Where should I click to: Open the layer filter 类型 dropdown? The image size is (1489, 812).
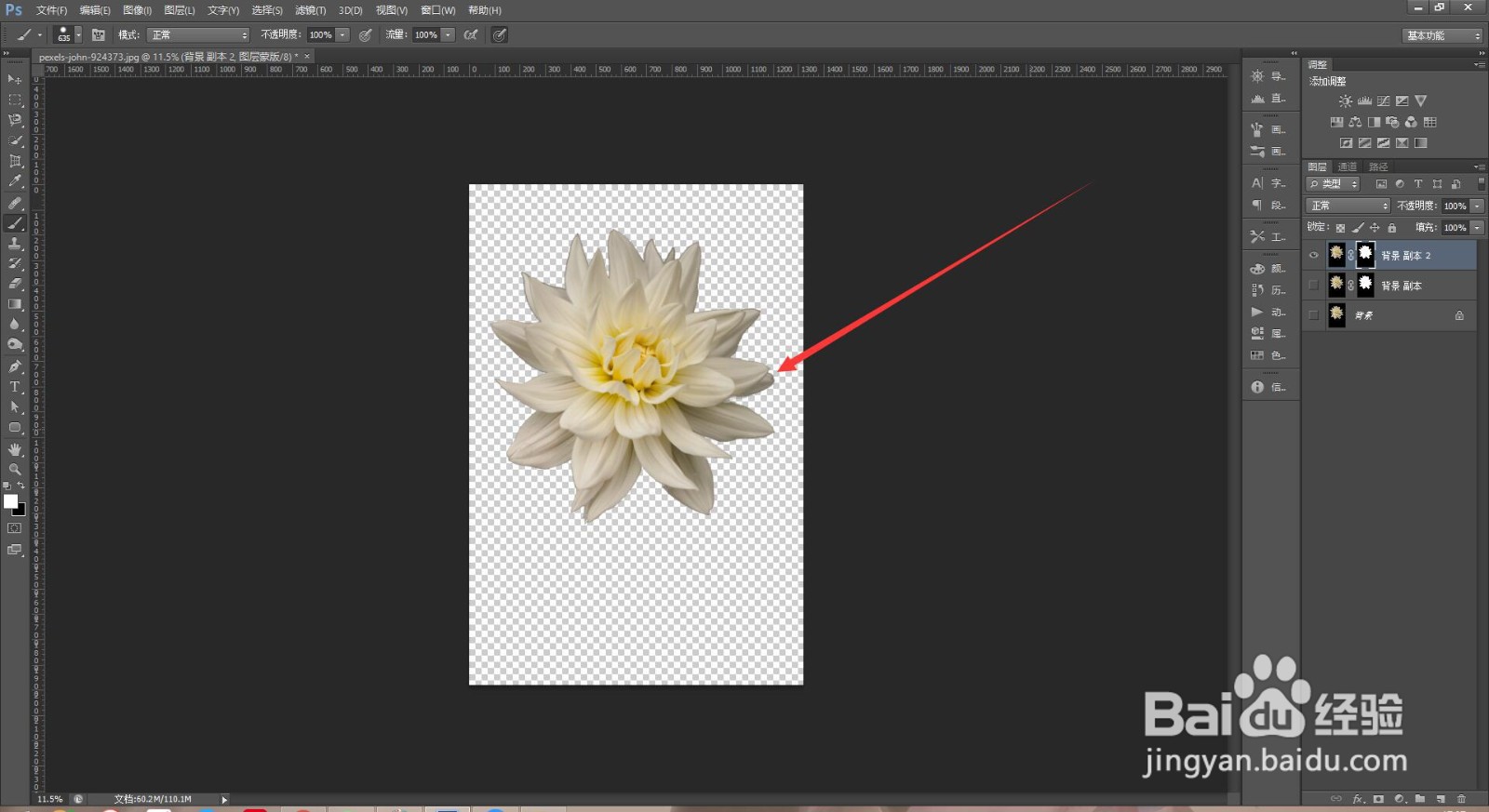1334,184
